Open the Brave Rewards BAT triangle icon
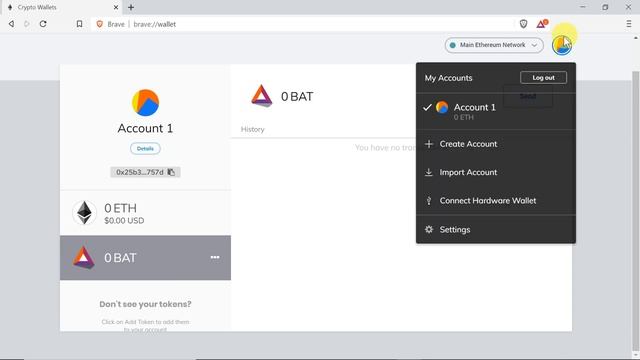 point(542,24)
